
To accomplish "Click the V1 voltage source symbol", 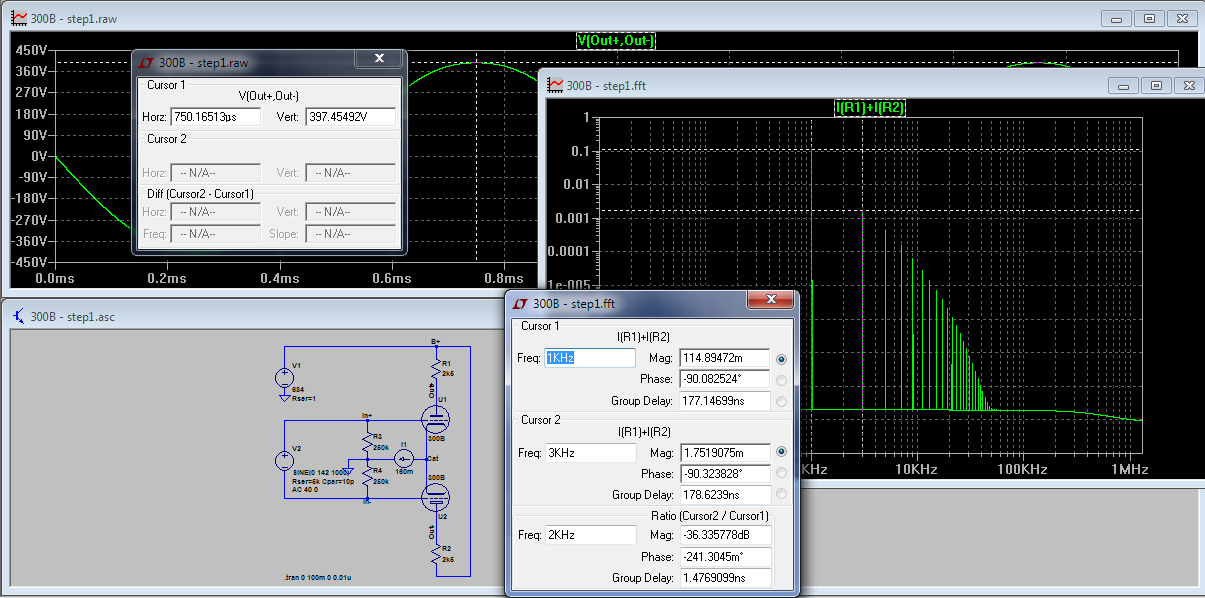I will pyautogui.click(x=284, y=379).
